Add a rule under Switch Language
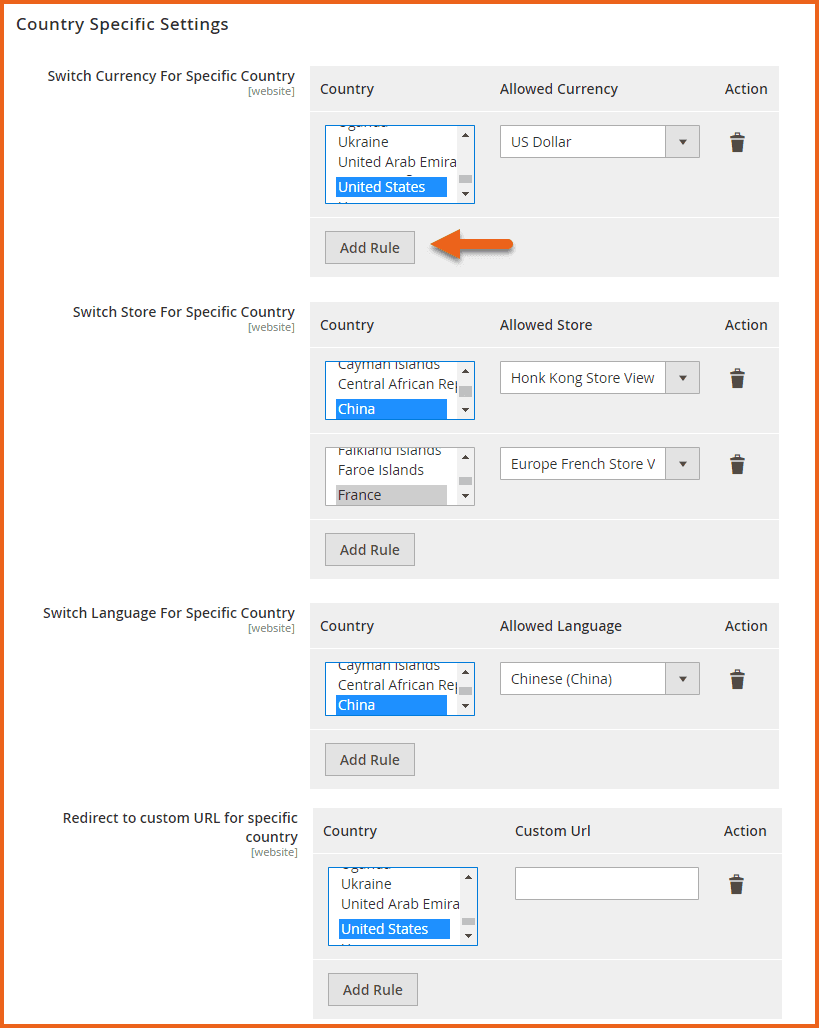The height and width of the screenshot is (1028, 819). coord(369,760)
